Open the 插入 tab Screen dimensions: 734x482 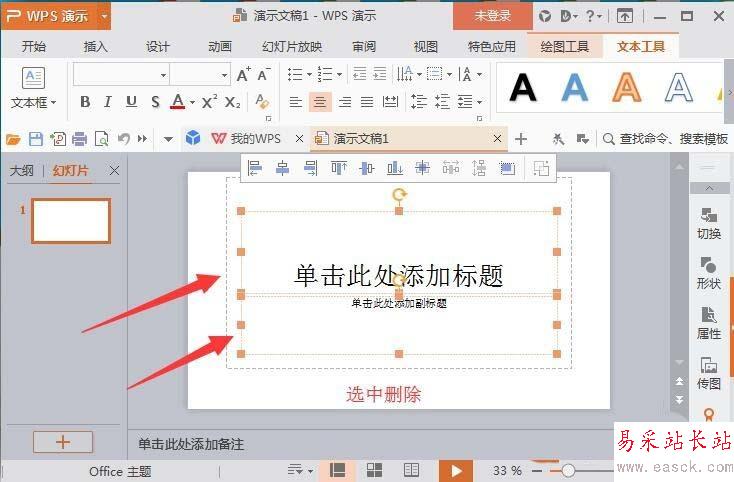(x=95, y=47)
